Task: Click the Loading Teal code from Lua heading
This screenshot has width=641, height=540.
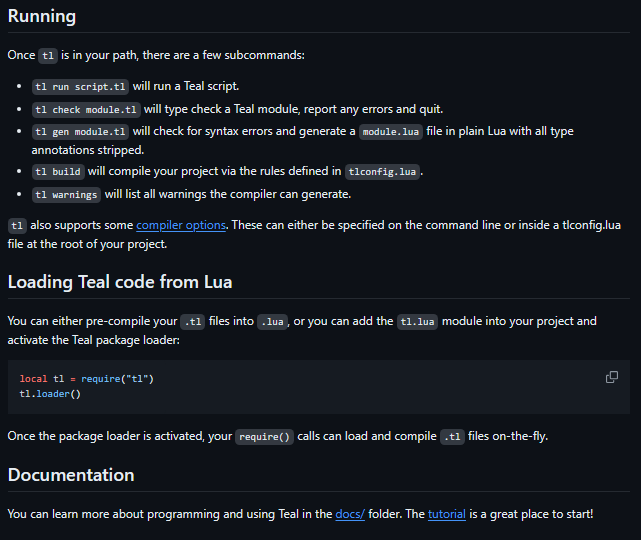Action: (120, 281)
